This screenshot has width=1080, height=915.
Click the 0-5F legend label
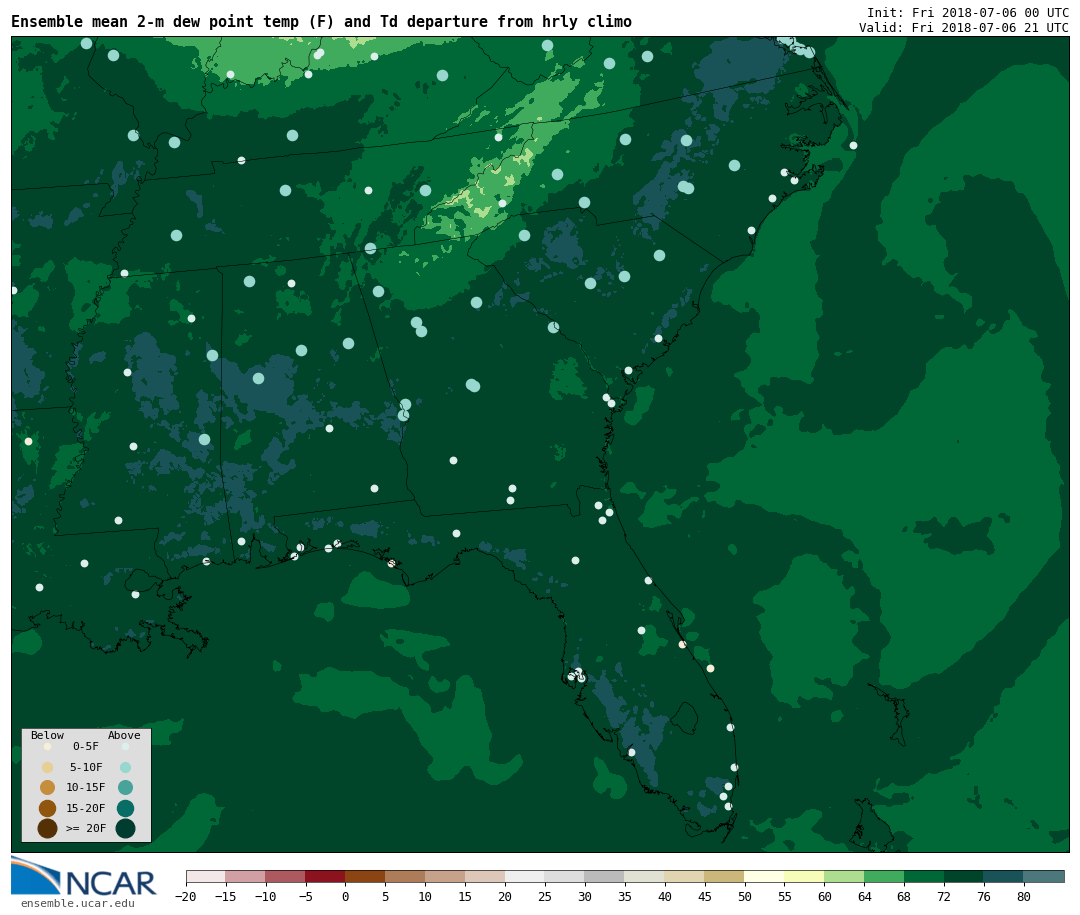coord(86,746)
